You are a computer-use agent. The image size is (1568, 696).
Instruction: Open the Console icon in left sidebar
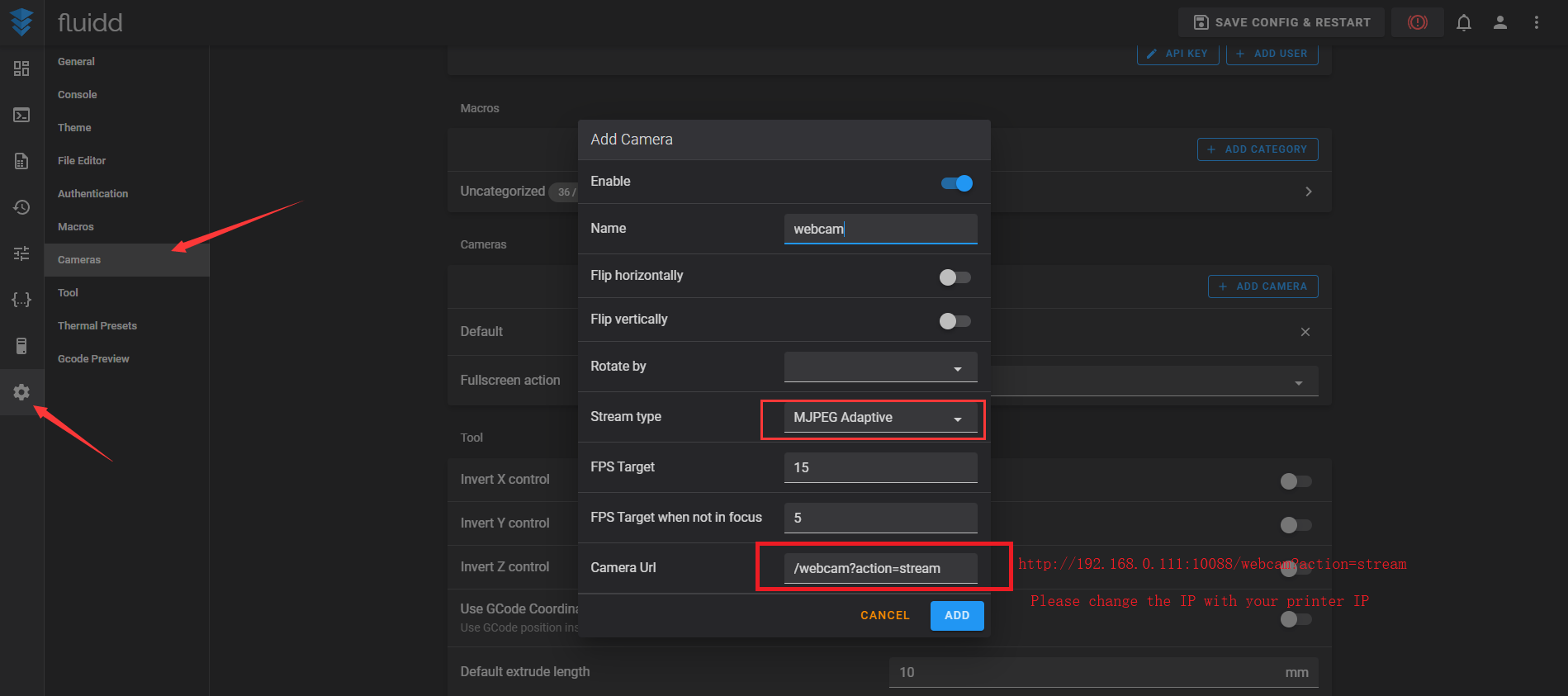21,115
